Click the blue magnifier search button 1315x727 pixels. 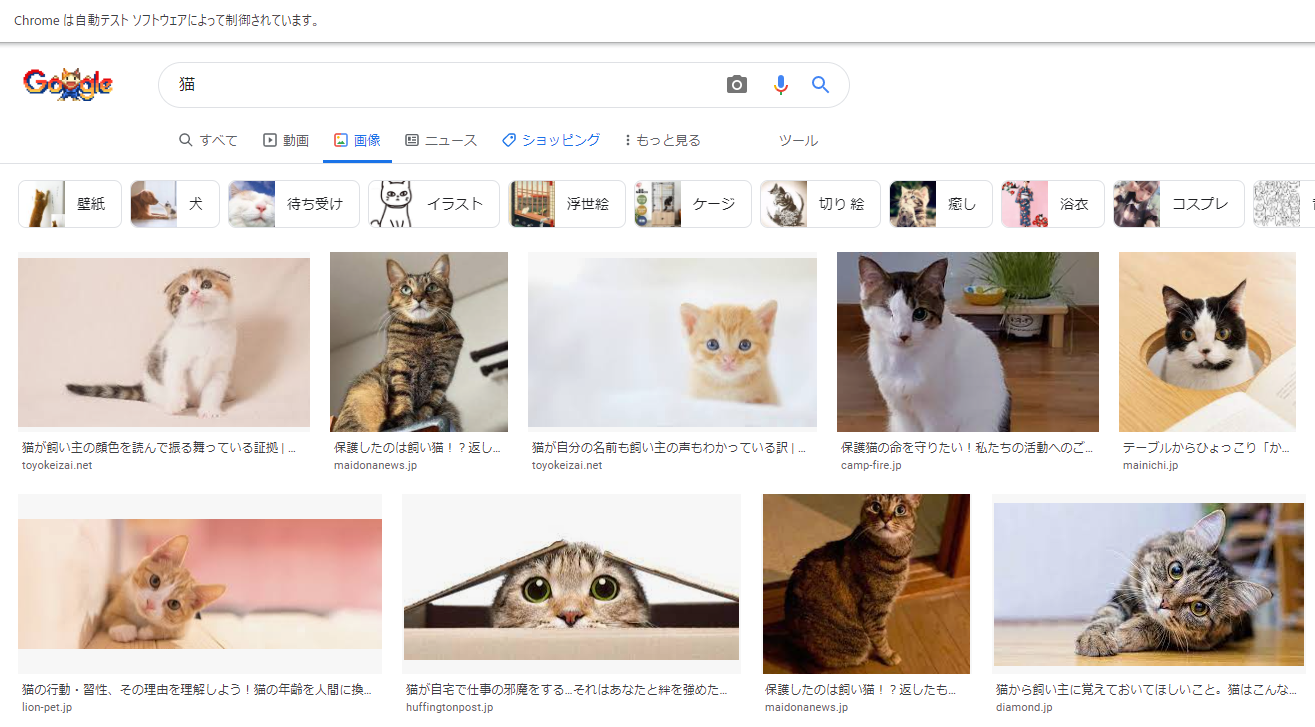coord(821,85)
